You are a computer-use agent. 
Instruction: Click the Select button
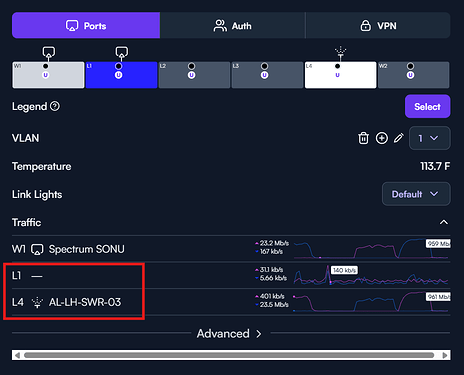(x=427, y=107)
